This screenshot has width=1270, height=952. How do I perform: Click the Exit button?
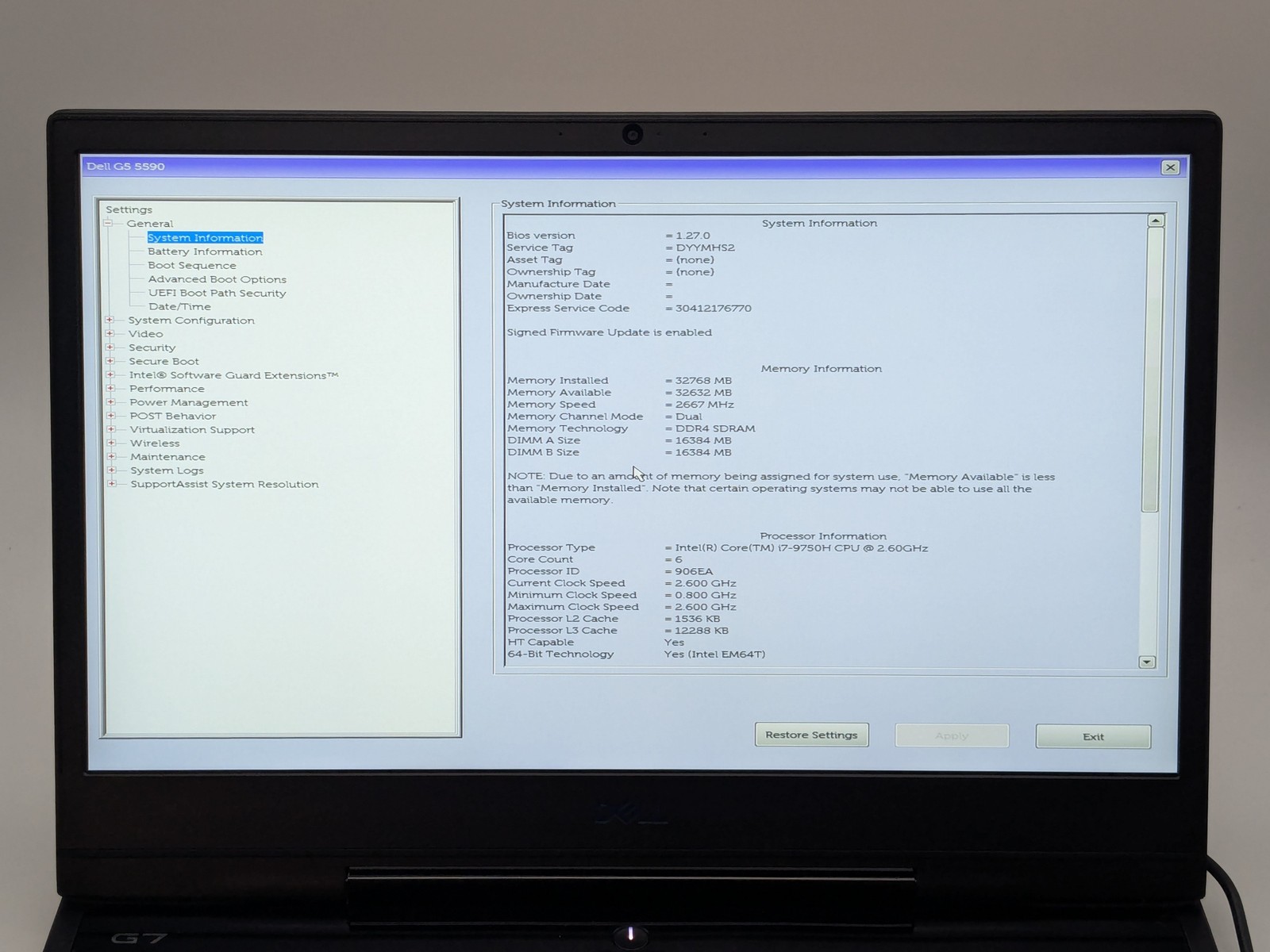(x=1093, y=736)
